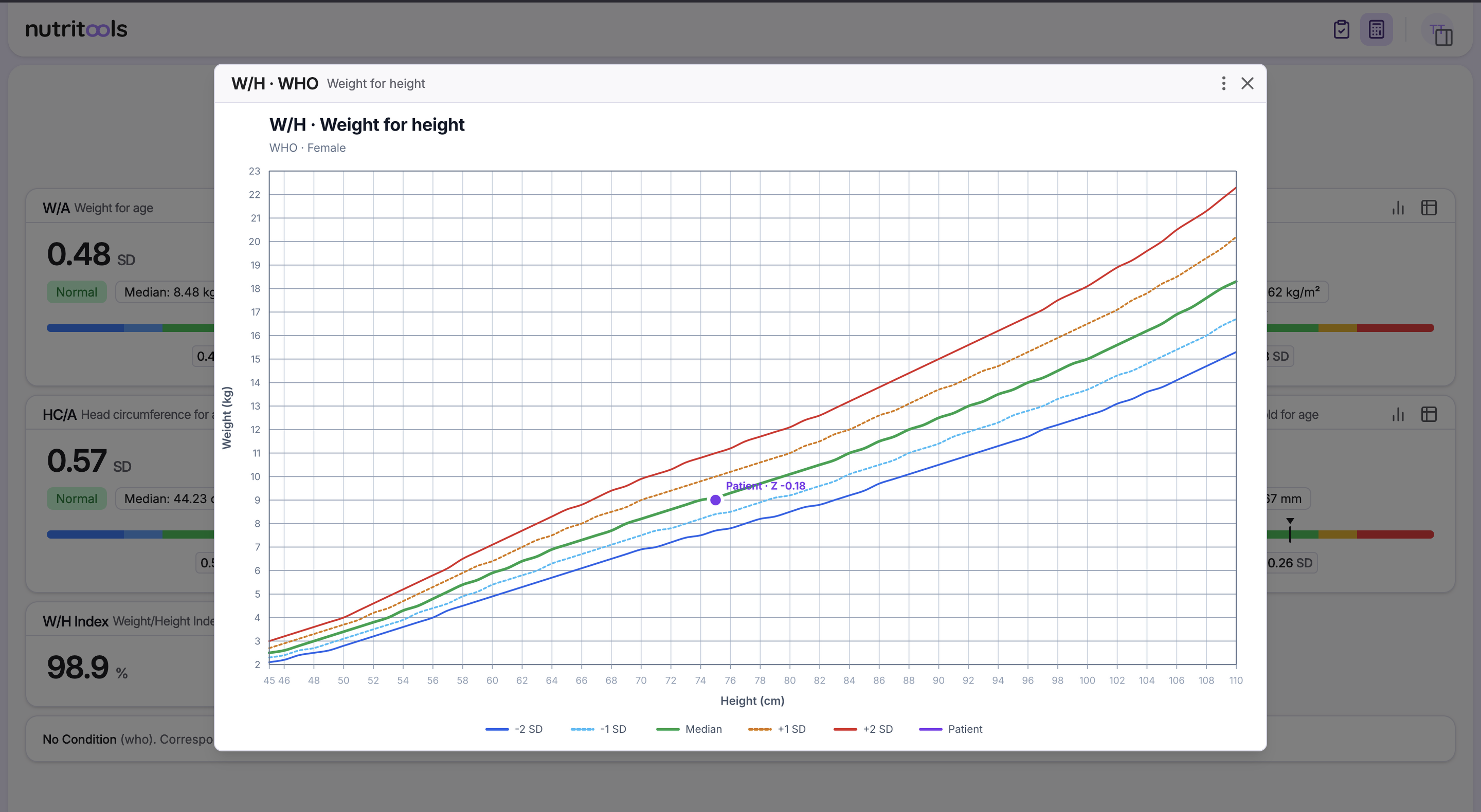The height and width of the screenshot is (812, 1481).
Task: Click the '0.57 SD' value on HC/A card
Action: point(89,462)
